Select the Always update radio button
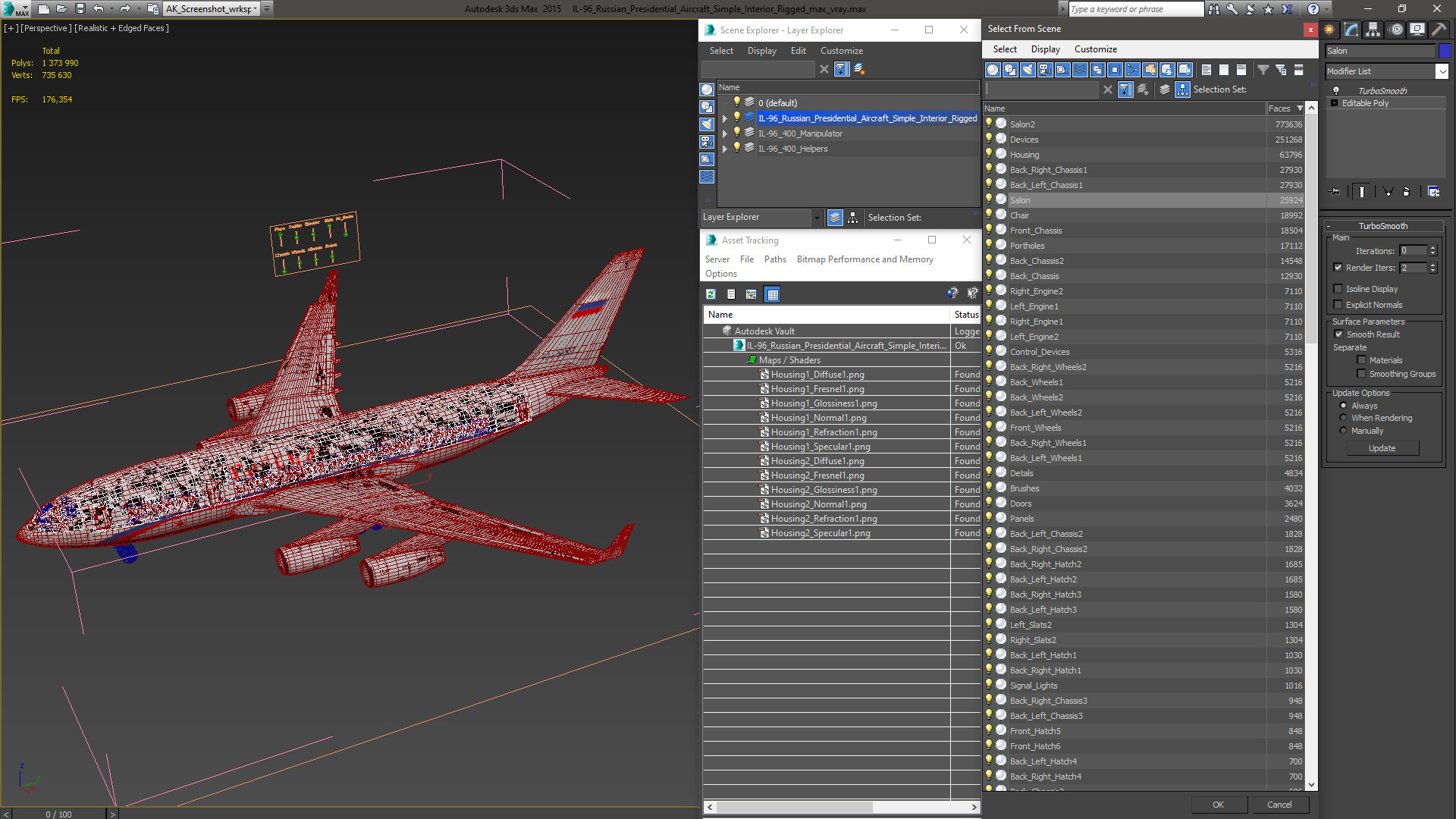Image resolution: width=1456 pixels, height=819 pixels. click(x=1343, y=406)
